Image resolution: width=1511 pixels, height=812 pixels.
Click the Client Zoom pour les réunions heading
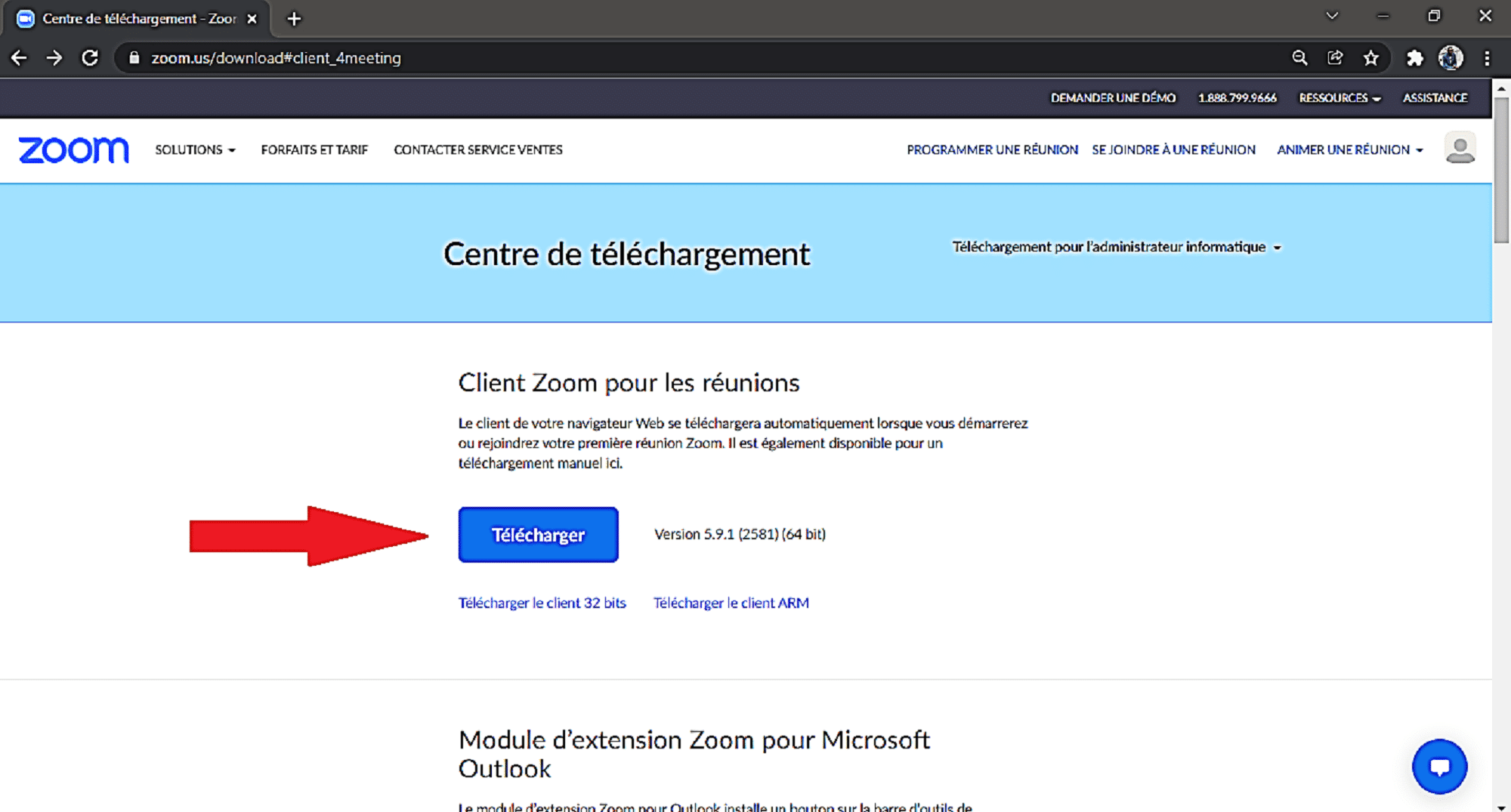pyautogui.click(x=629, y=383)
